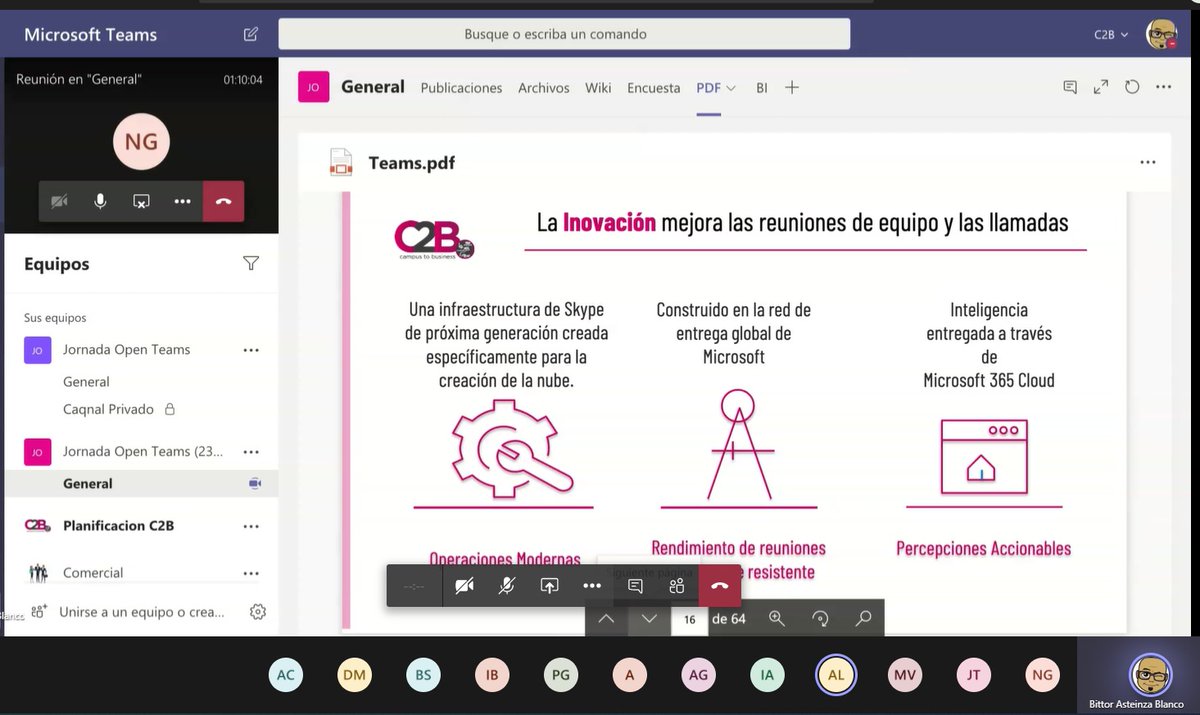Viewport: 1200px width, 715px height.
Task: Toggle microphone in floating meeting toolbar
Action: pyautogui.click(x=507, y=586)
